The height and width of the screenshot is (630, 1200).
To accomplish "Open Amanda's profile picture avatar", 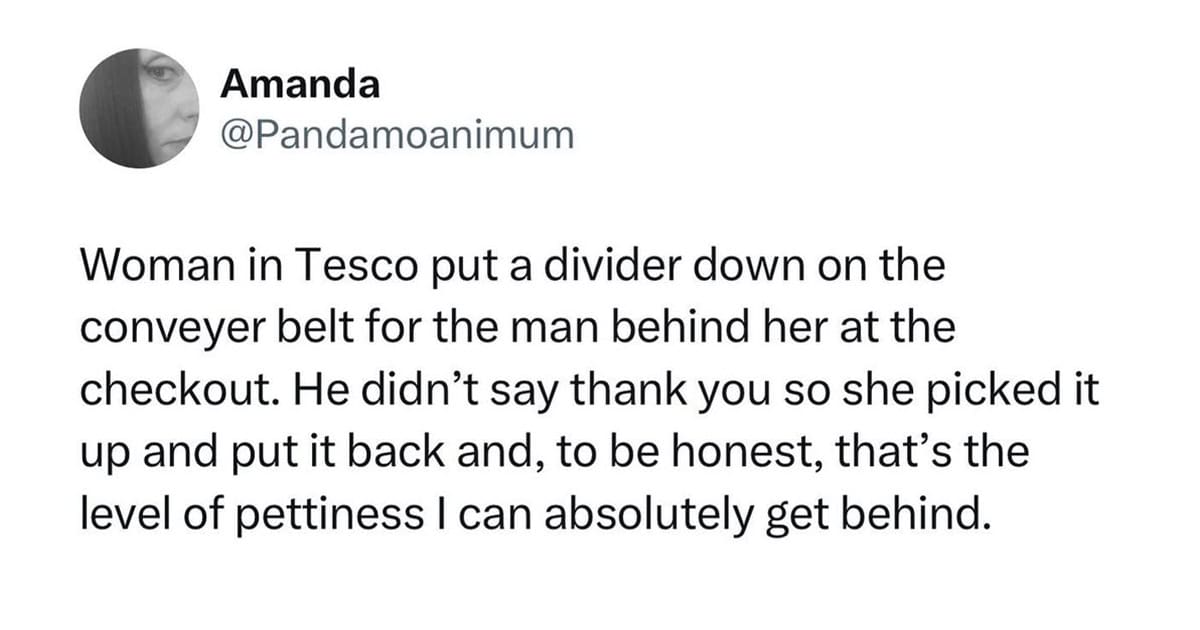I will click(x=137, y=106).
